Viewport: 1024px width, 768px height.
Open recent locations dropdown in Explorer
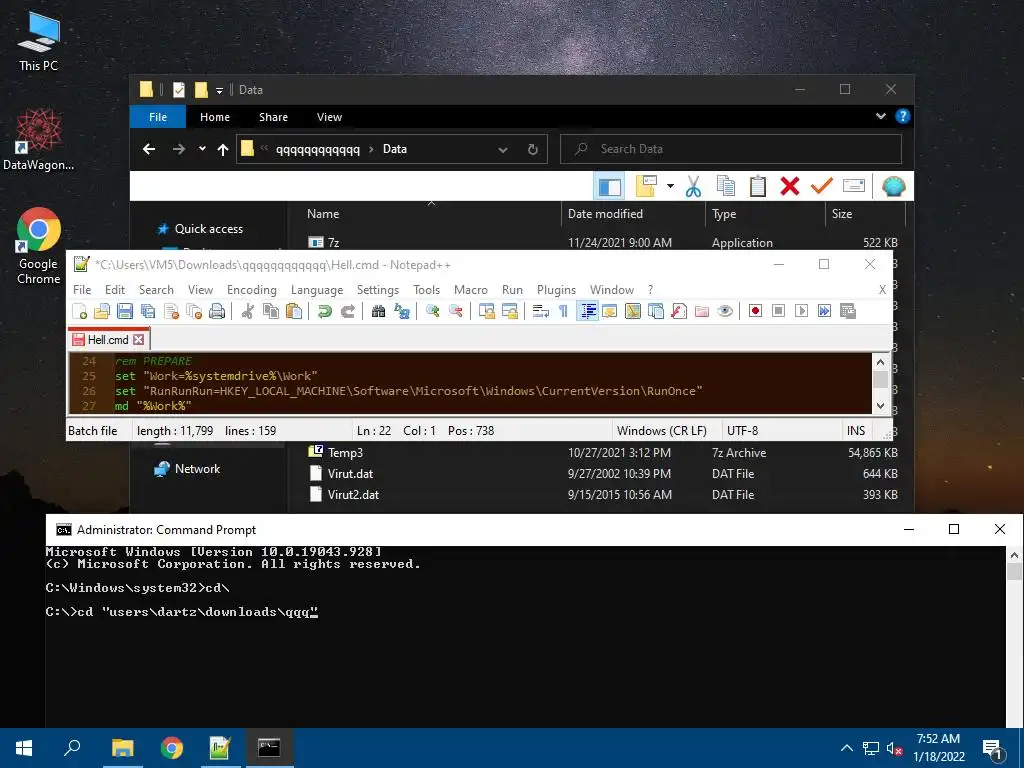[202, 149]
